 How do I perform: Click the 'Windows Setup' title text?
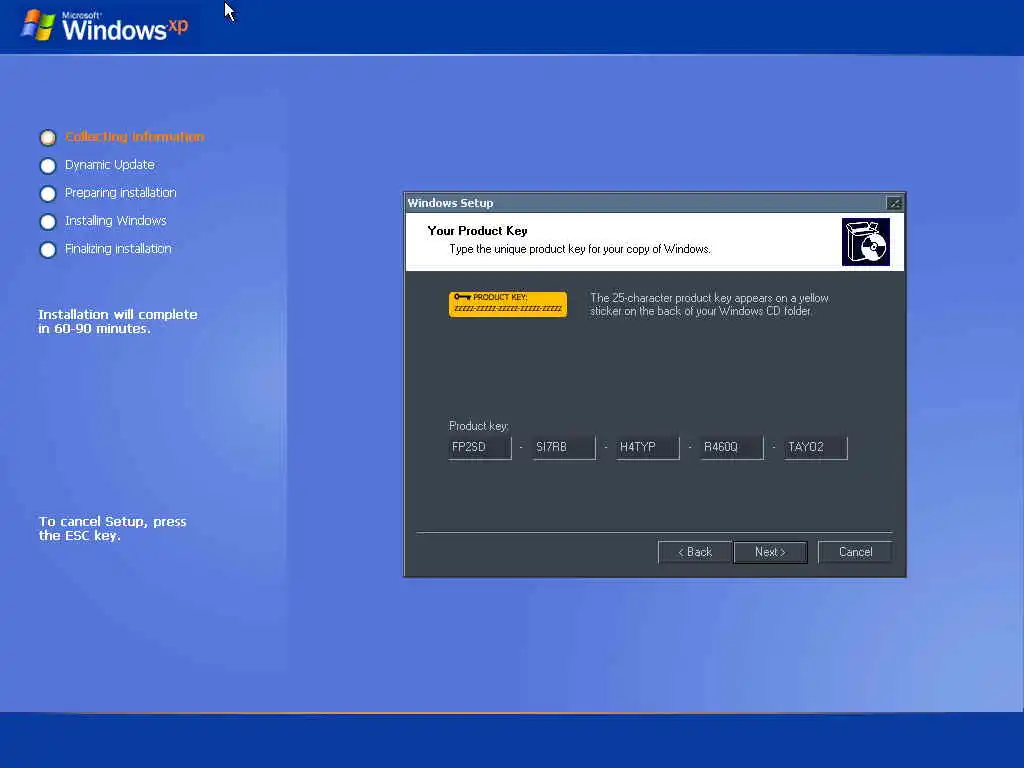click(x=451, y=203)
